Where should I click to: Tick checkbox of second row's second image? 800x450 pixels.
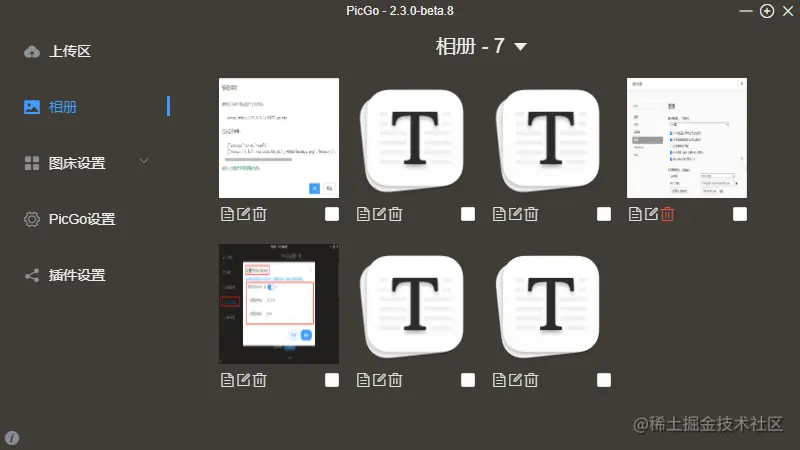tap(468, 380)
